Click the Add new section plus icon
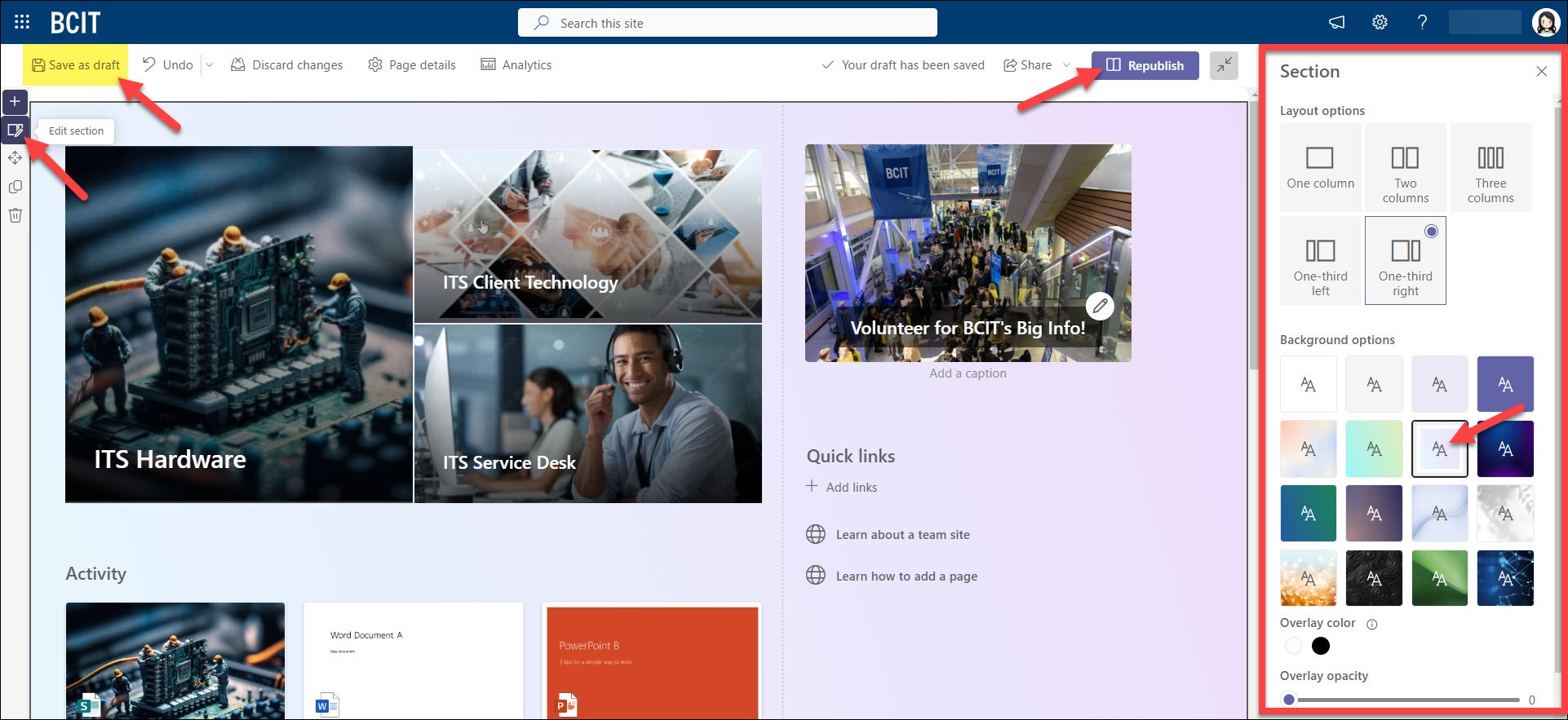Screen dimensions: 1568x720 click(15, 102)
